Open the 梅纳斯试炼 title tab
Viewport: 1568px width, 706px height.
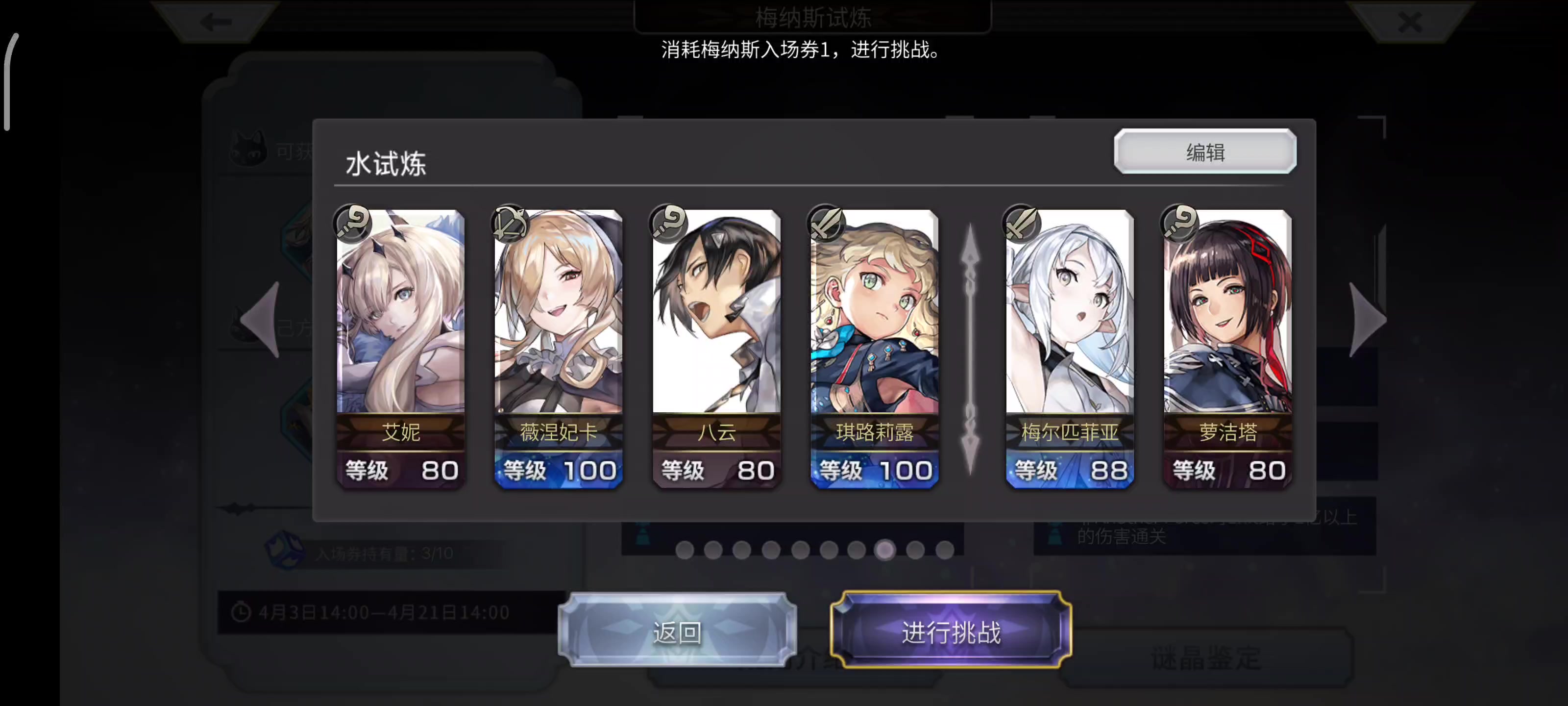812,17
